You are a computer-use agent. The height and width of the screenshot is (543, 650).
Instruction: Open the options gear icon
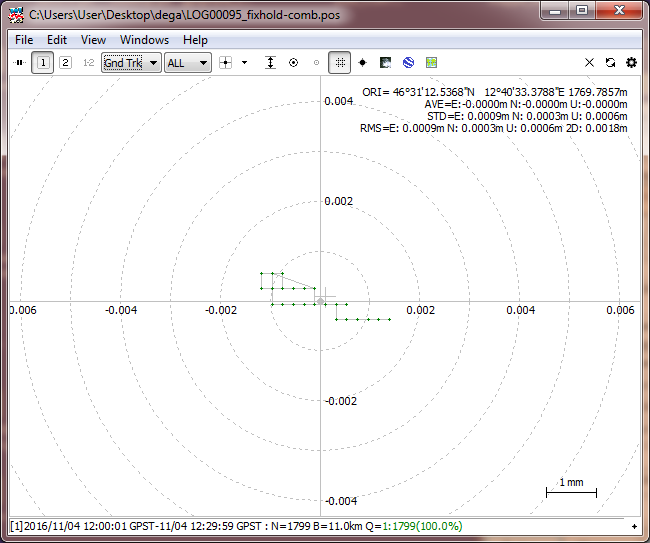tap(631, 63)
